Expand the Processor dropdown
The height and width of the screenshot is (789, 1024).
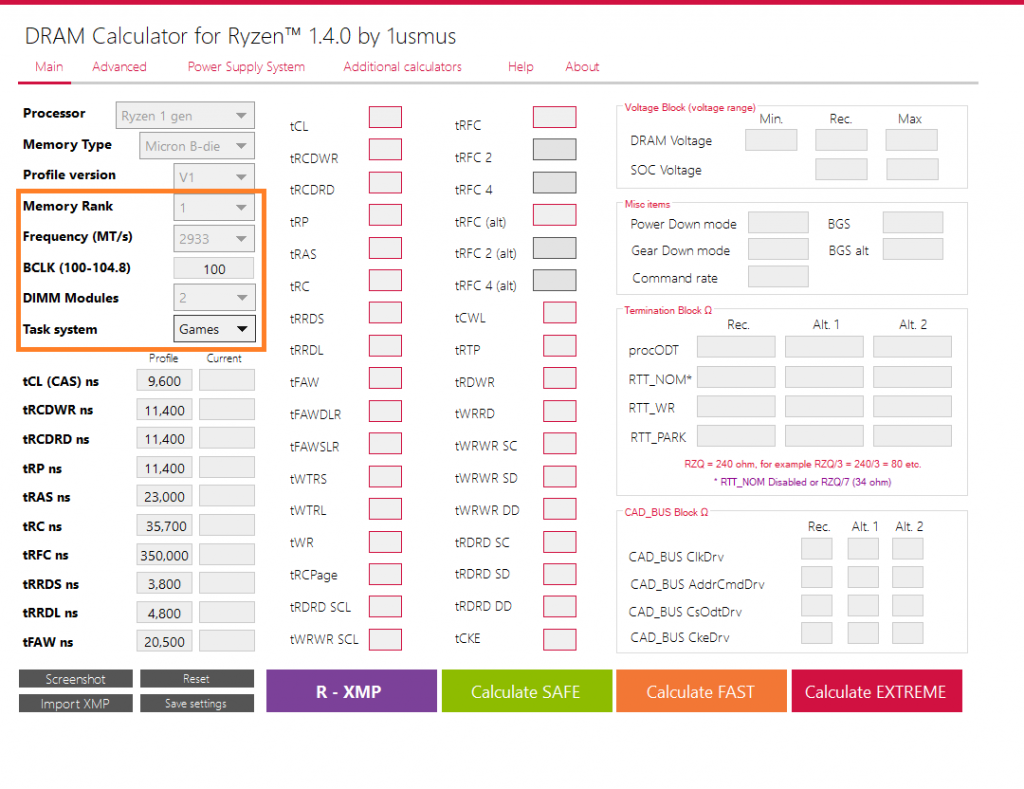point(185,116)
